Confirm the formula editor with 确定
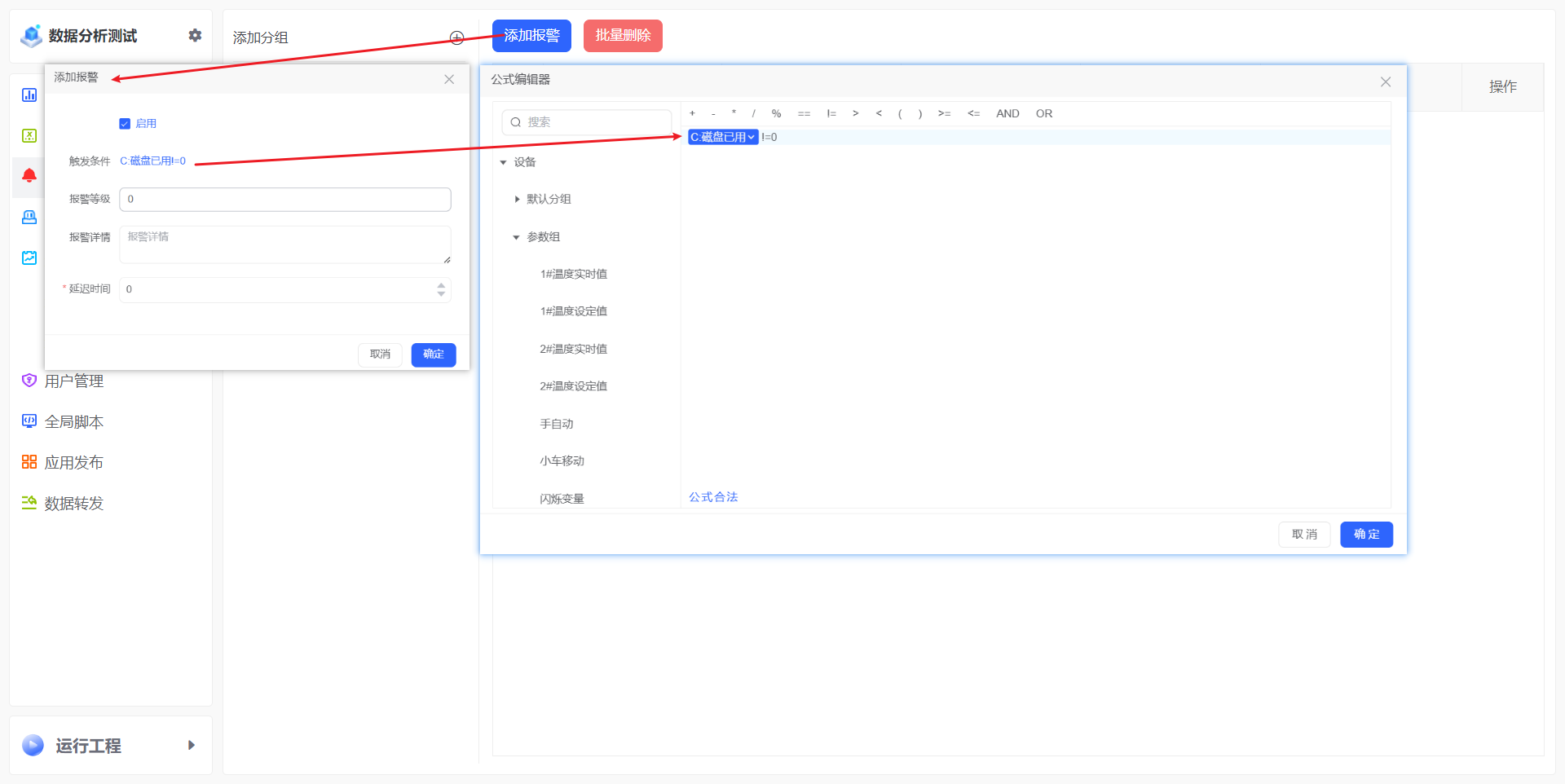 tap(1366, 535)
